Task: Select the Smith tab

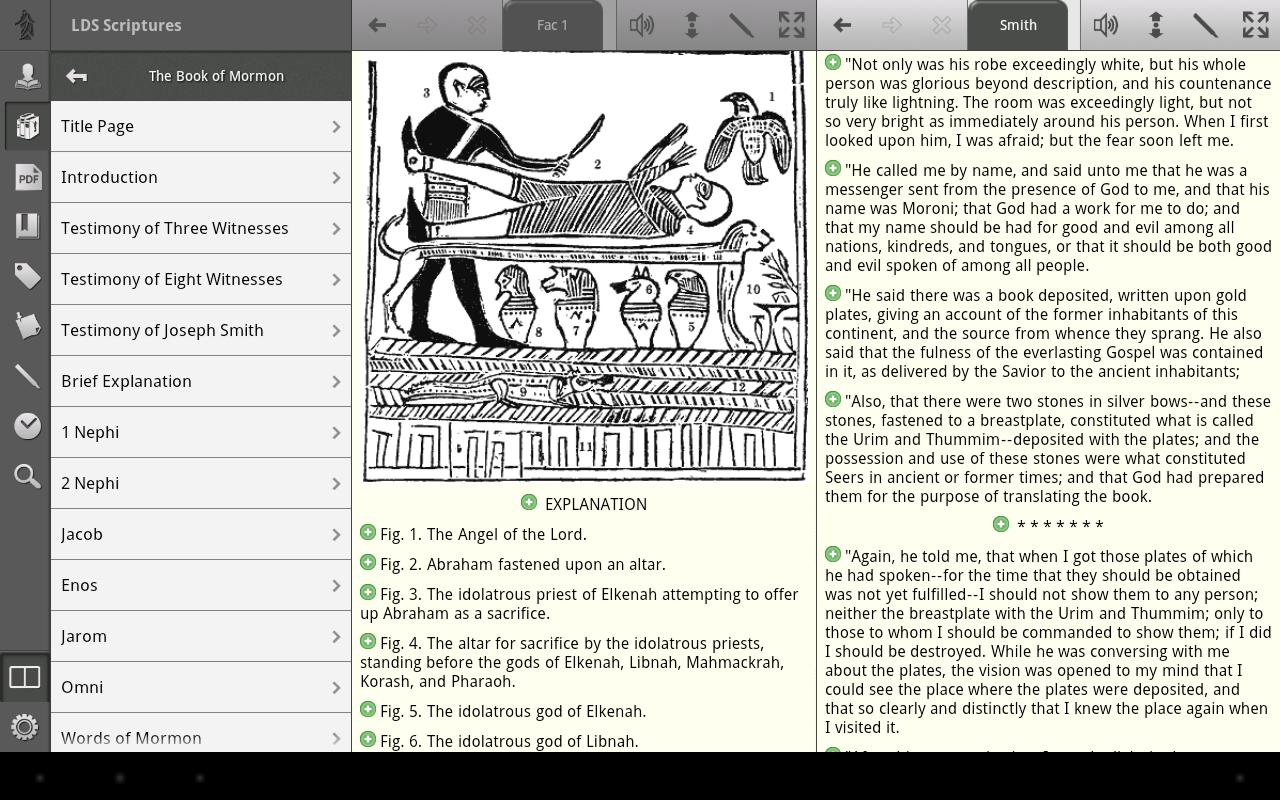Action: [x=1017, y=25]
